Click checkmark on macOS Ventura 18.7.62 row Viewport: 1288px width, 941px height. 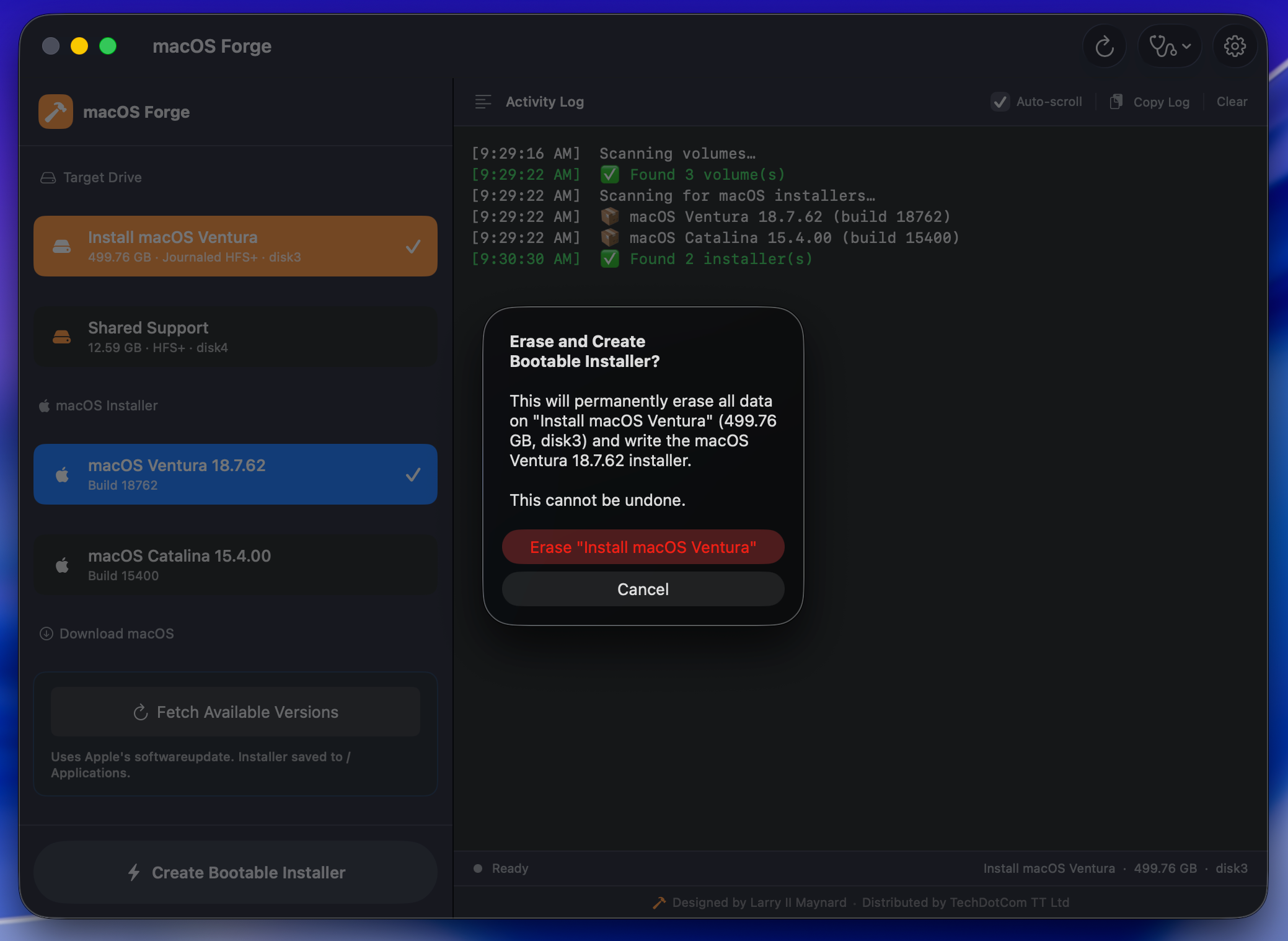pyautogui.click(x=413, y=475)
